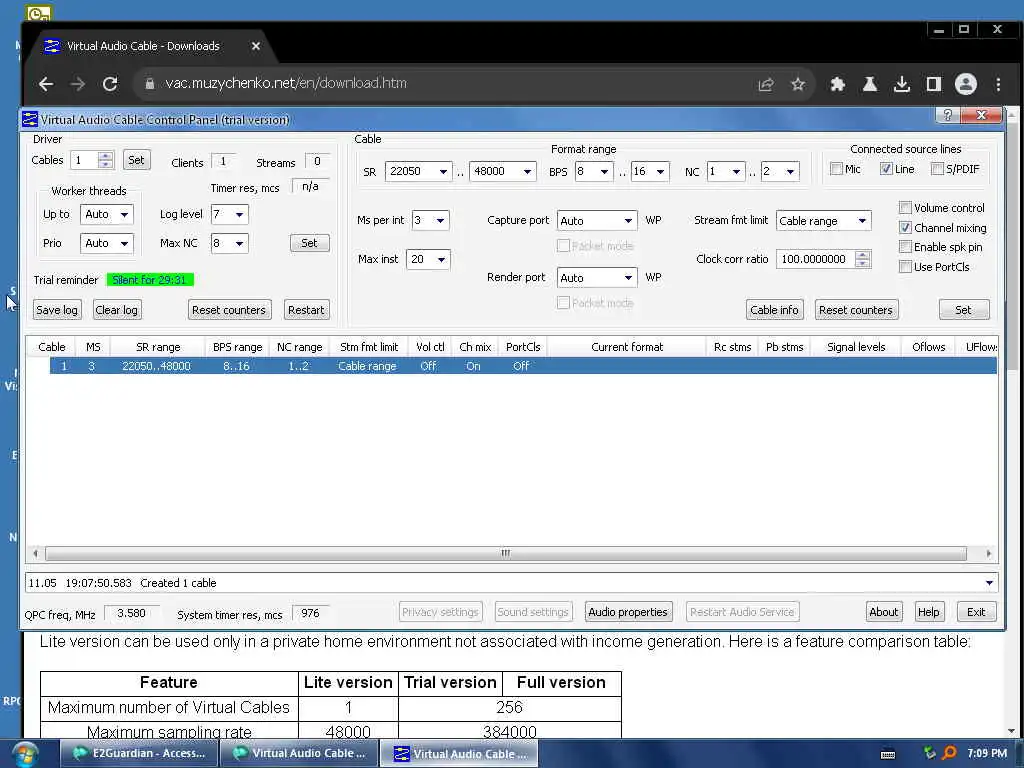
Task: Open the Chrome three-dot menu
Action: pyautogui.click(x=998, y=84)
